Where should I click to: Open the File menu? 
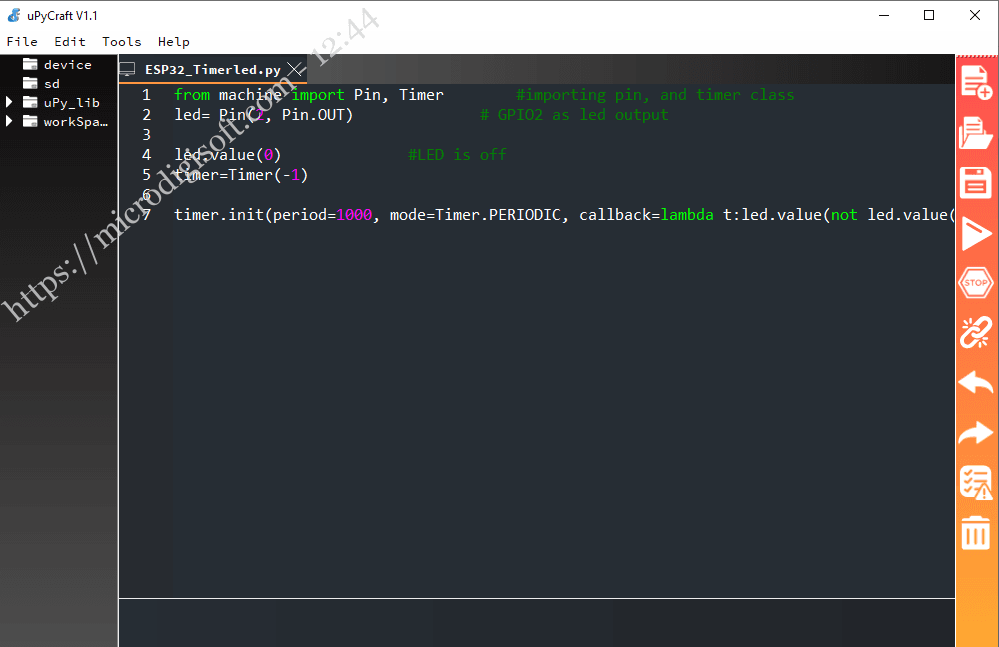[22, 41]
